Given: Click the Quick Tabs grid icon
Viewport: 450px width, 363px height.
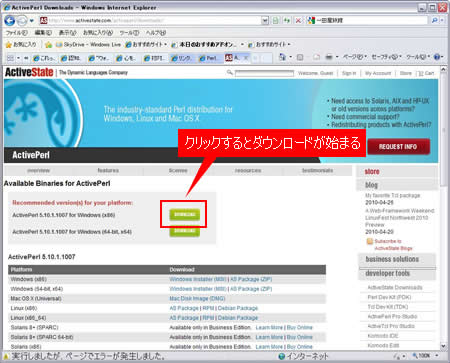Looking at the screenshot, I should pos(10,58).
